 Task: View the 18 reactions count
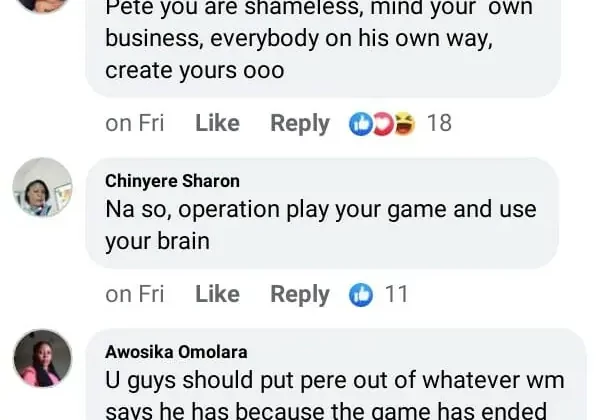click(439, 124)
